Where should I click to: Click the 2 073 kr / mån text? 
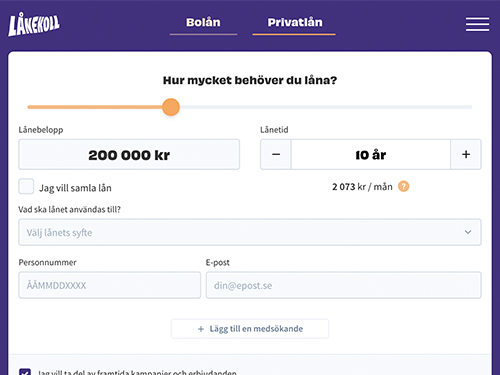[362, 187]
